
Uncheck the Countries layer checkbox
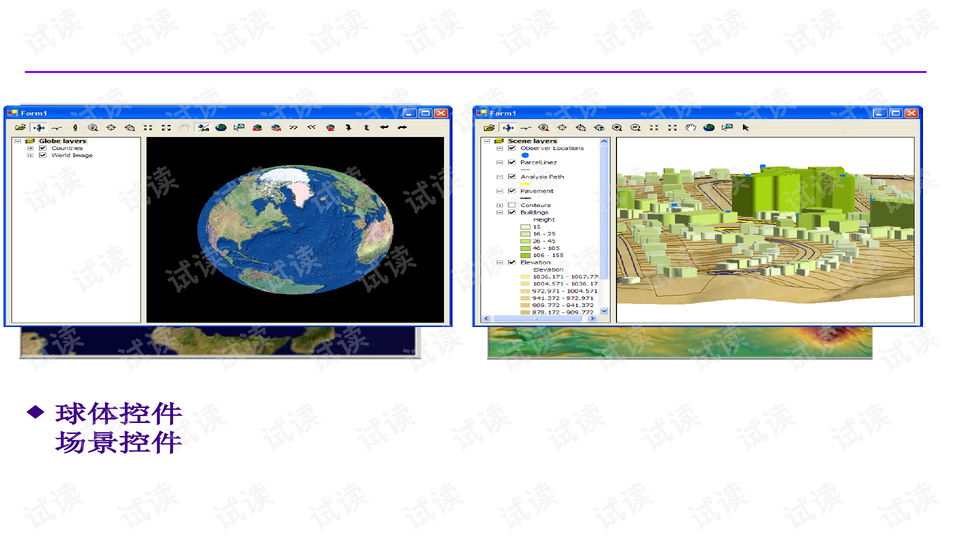coord(43,148)
